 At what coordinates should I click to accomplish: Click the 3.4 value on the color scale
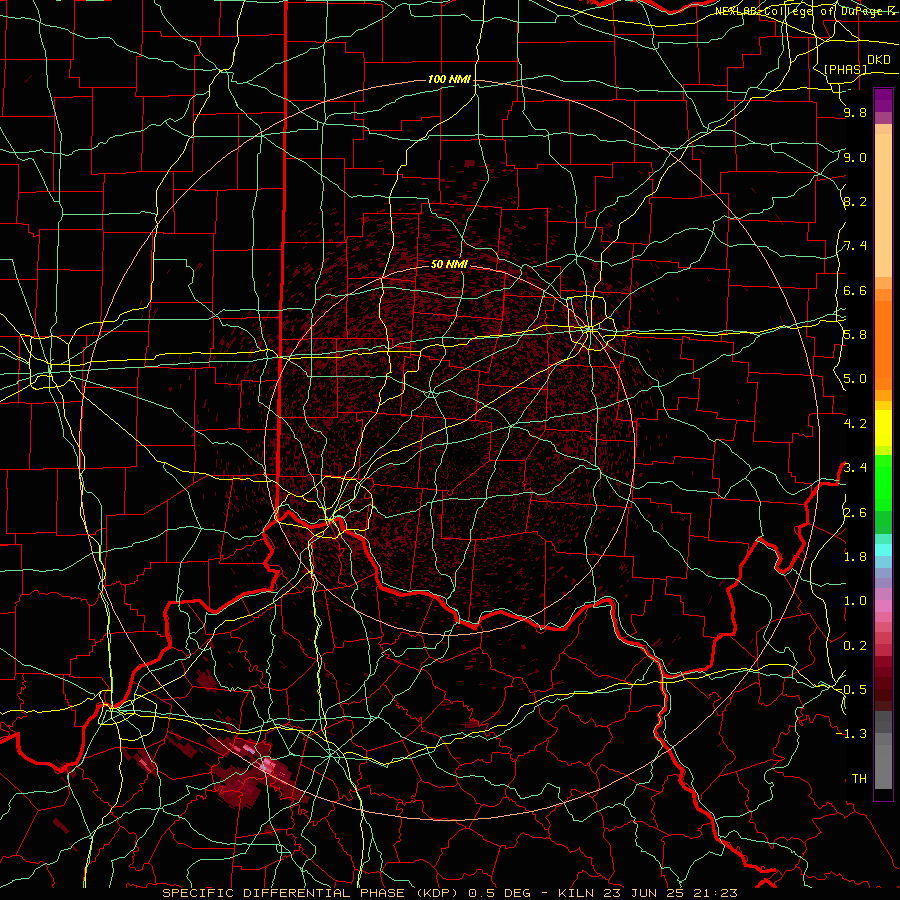pyautogui.click(x=855, y=467)
